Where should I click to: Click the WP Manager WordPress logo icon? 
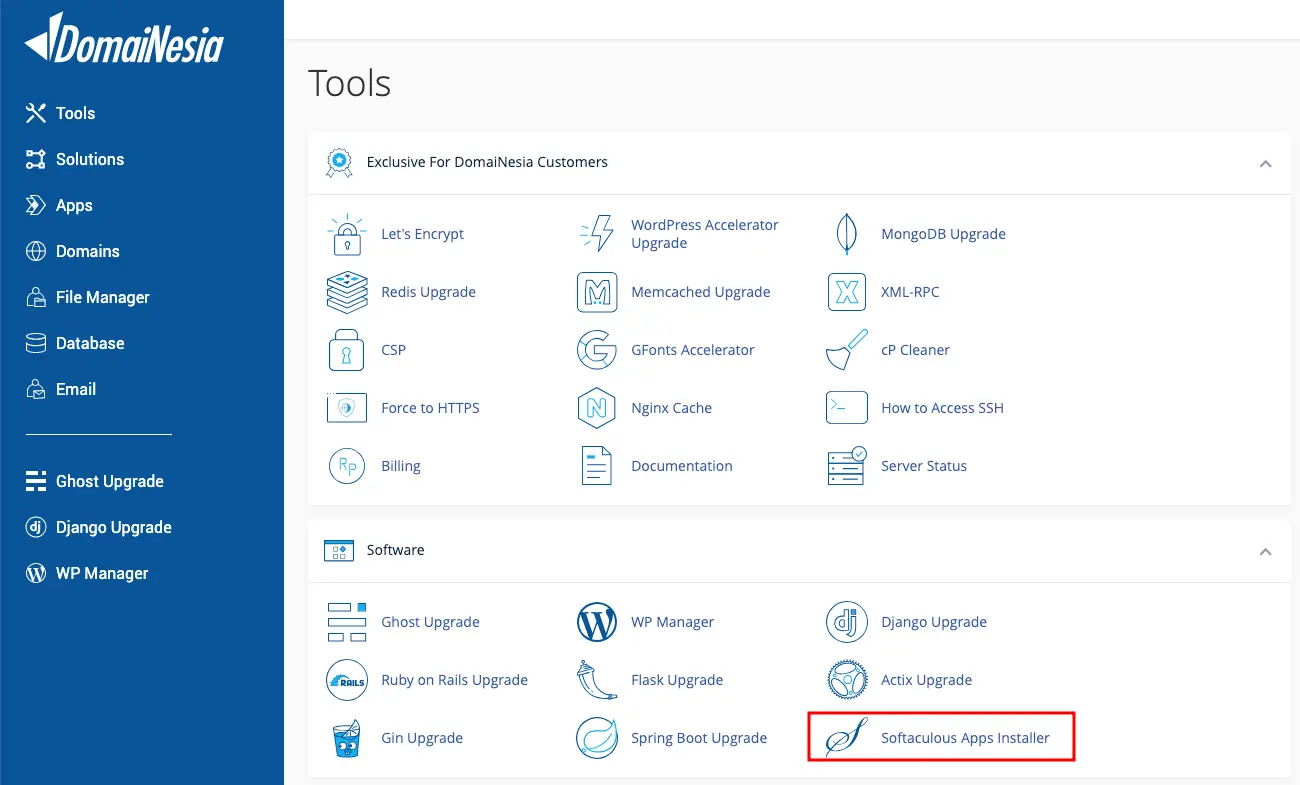pos(597,622)
